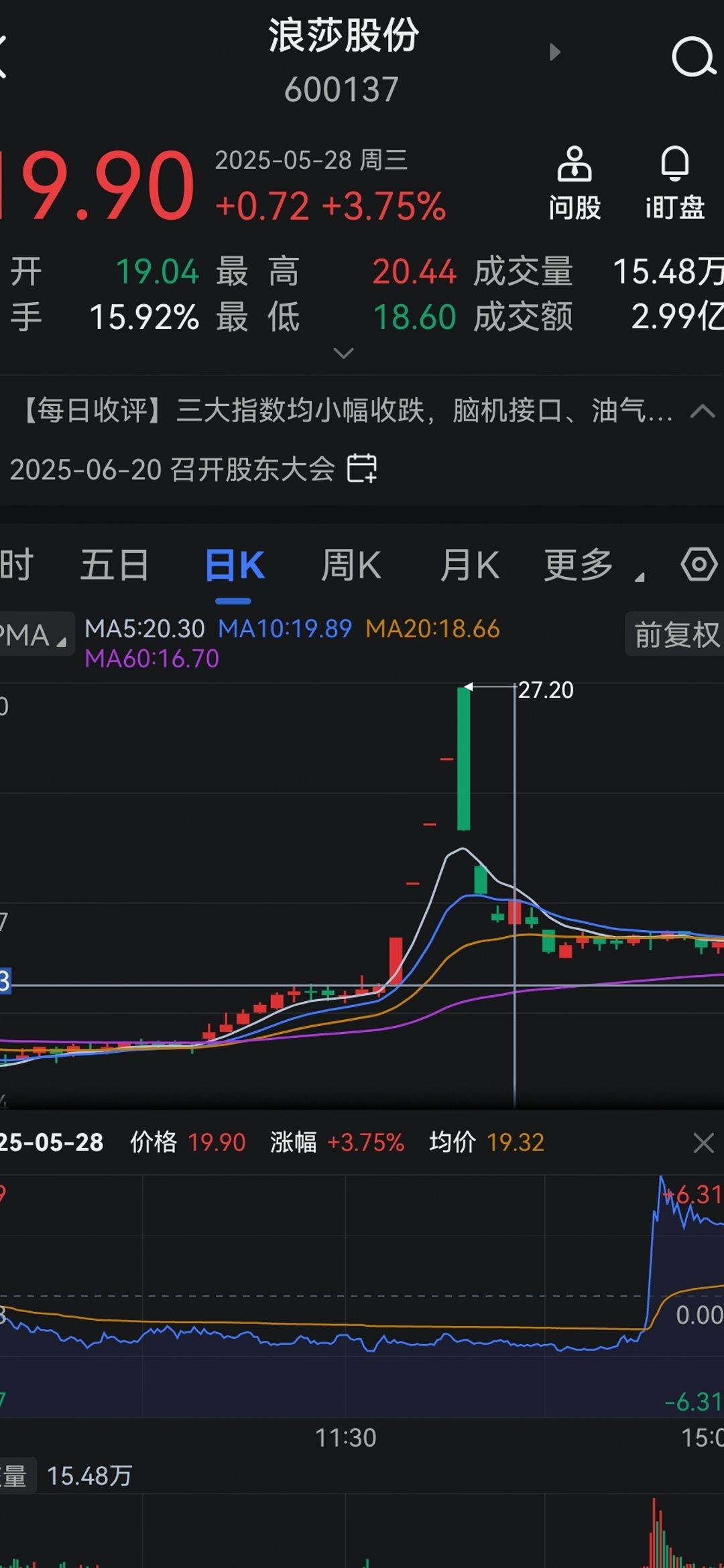Collapse the news ticker with up chevron
This screenshot has height=1568, width=724.
tap(703, 411)
